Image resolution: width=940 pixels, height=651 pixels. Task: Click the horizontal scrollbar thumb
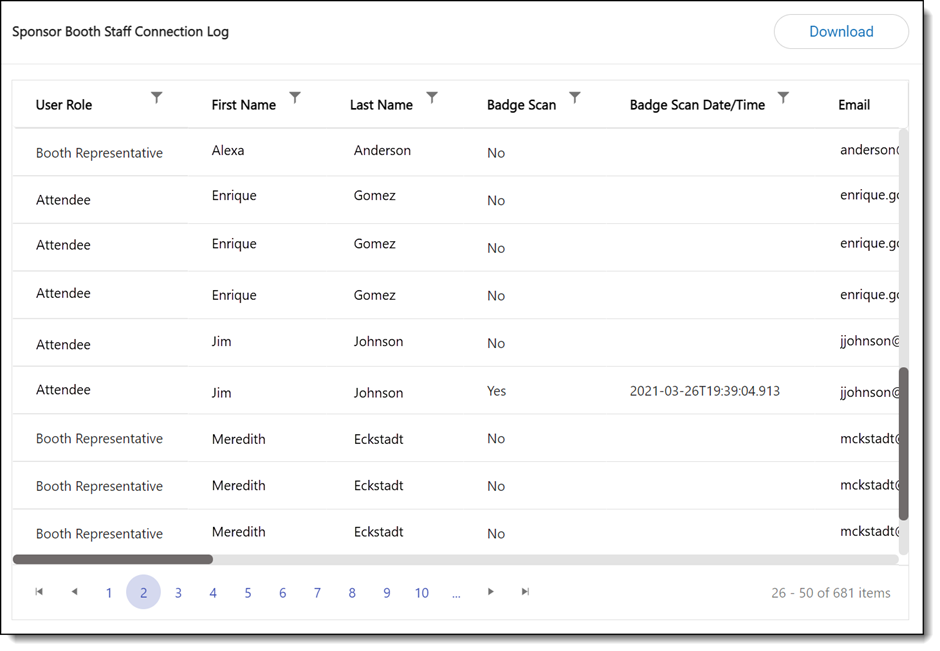pyautogui.click(x=113, y=560)
